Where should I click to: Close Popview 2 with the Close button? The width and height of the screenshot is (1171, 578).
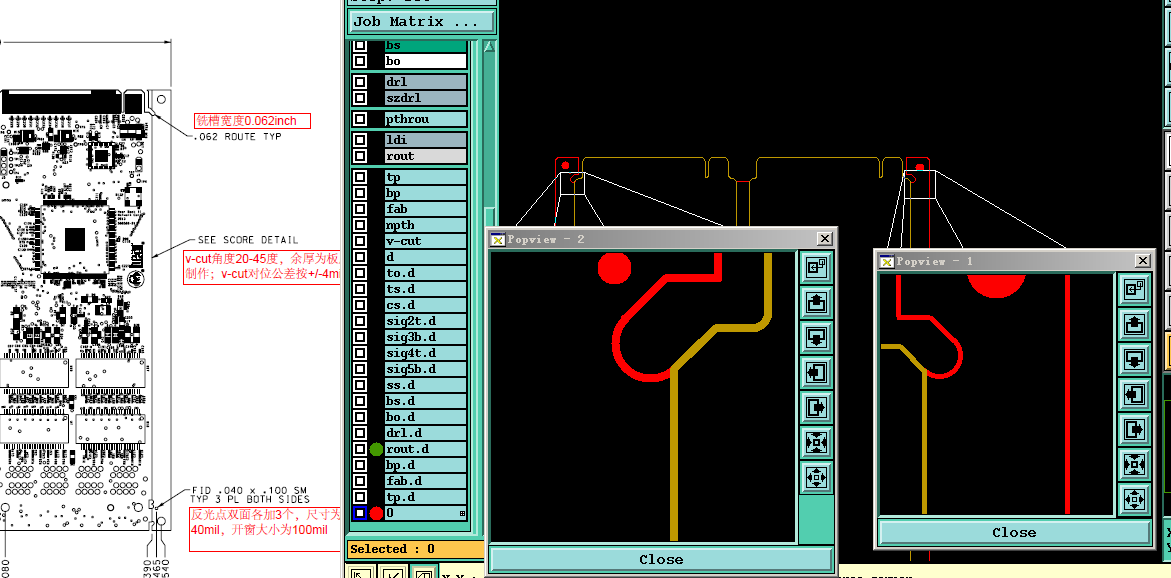click(661, 559)
